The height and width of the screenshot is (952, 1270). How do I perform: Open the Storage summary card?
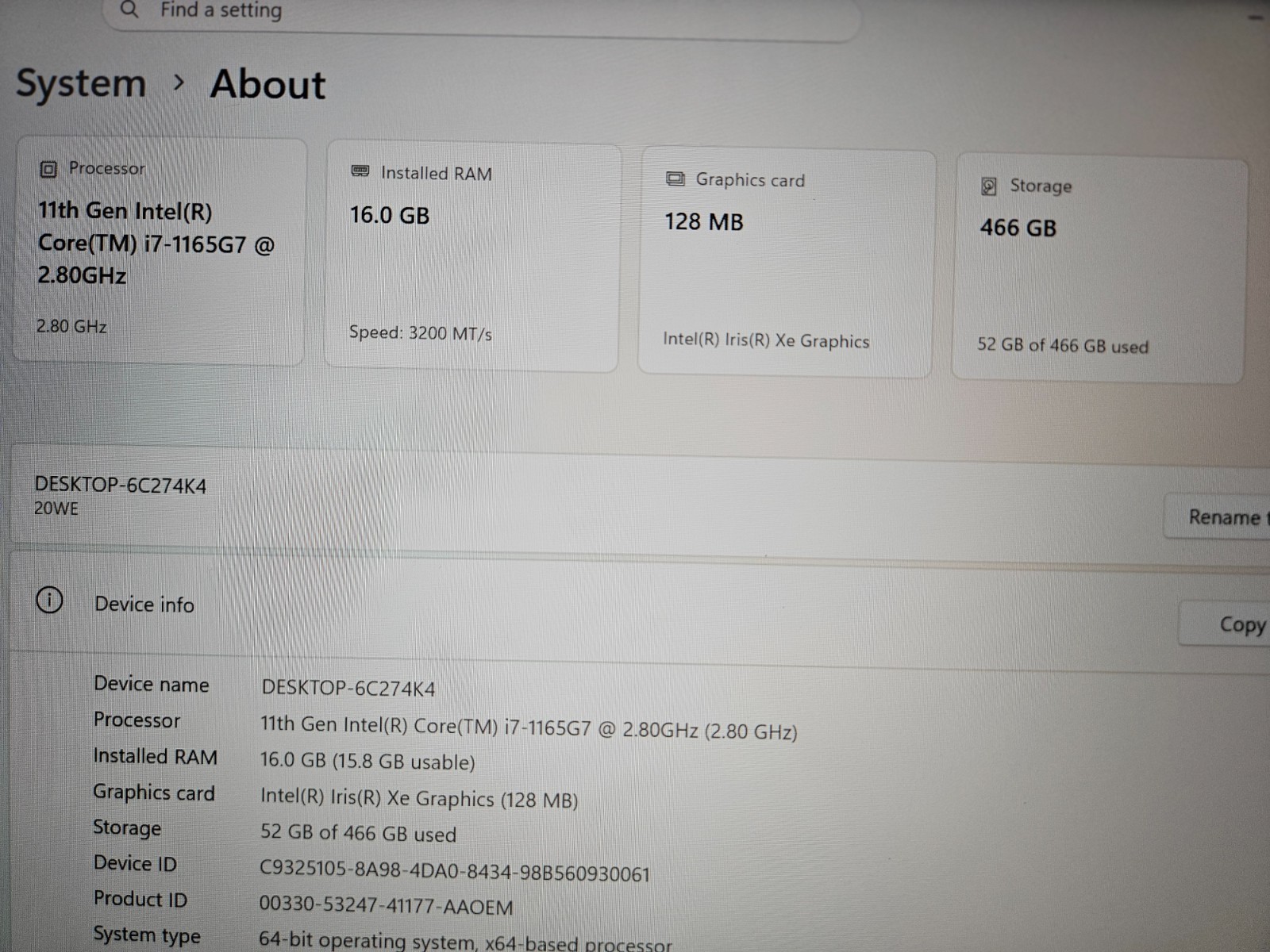1099,270
